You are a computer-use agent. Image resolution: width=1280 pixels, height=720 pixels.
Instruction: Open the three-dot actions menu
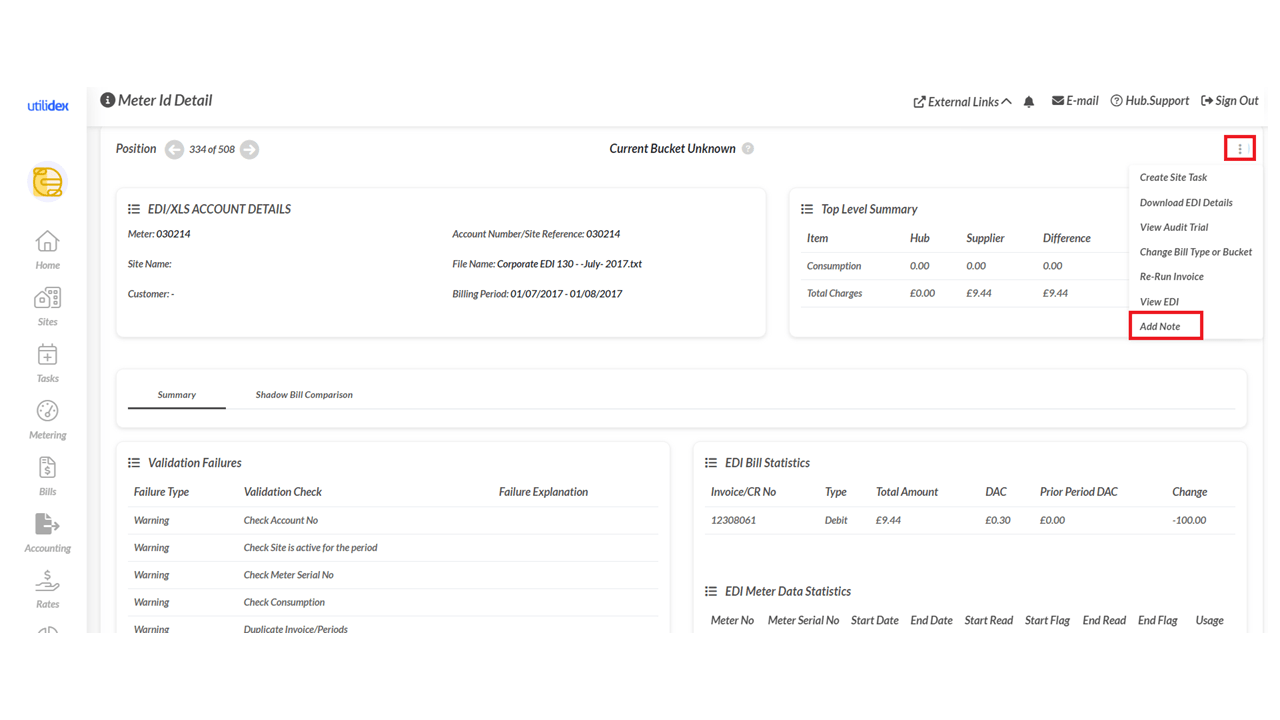click(1240, 149)
